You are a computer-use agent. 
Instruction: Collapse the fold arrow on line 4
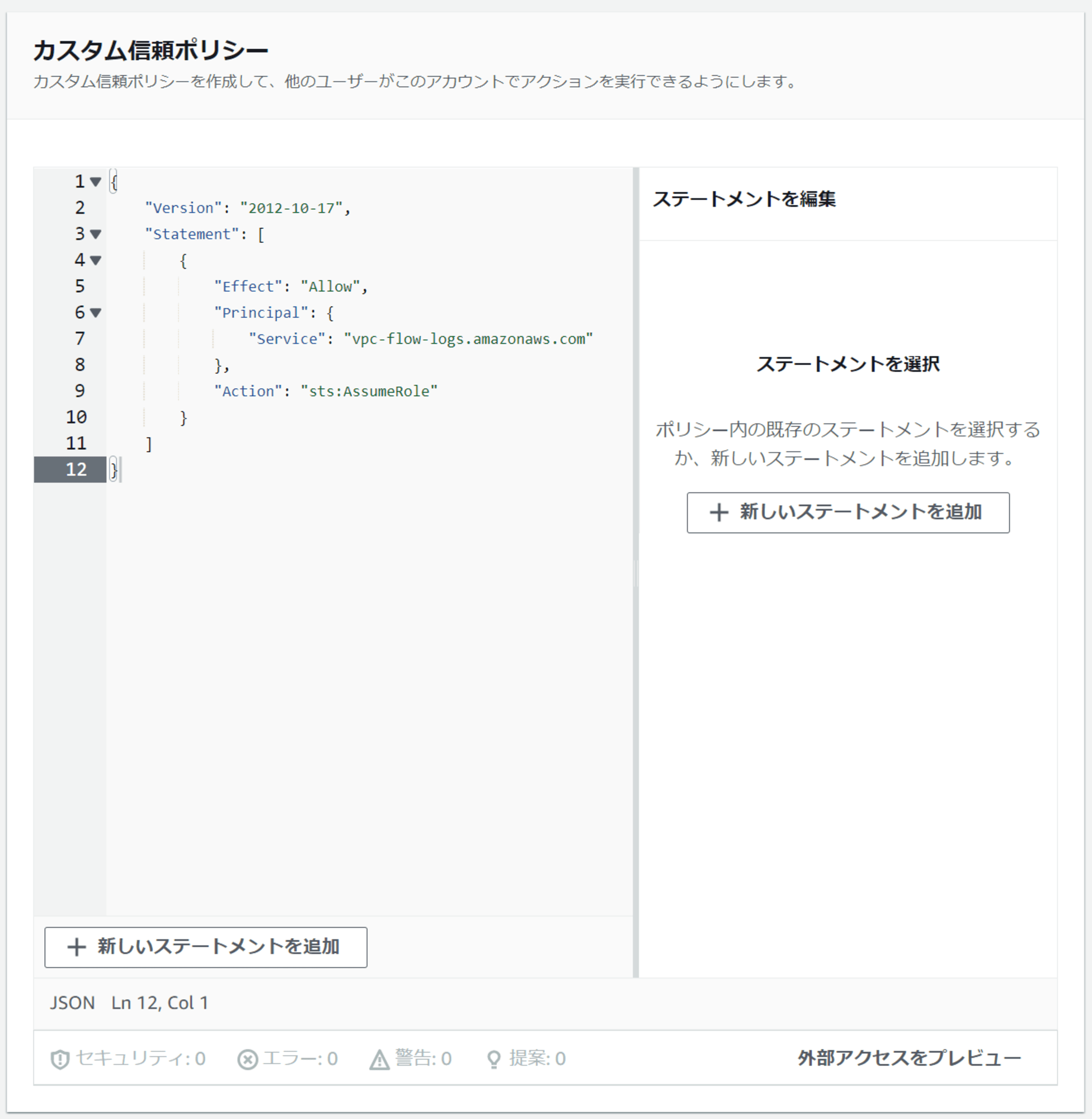[x=96, y=260]
